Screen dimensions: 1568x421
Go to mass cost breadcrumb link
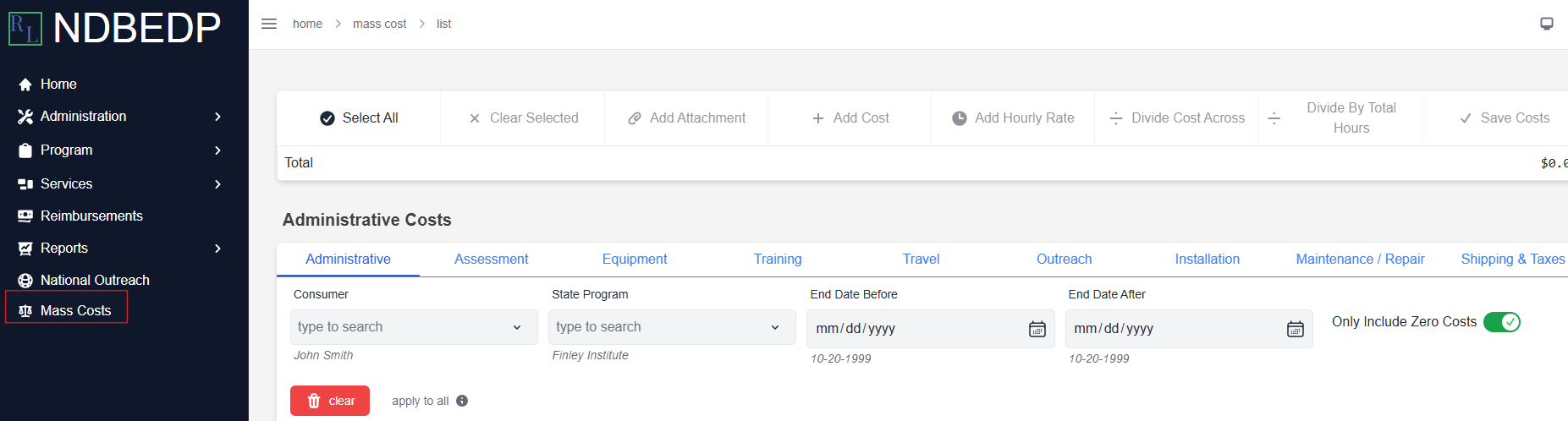[379, 24]
